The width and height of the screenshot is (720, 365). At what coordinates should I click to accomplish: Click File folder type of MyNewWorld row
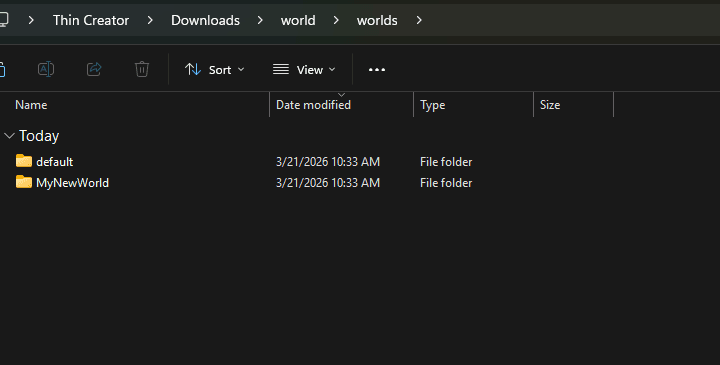pyautogui.click(x=446, y=183)
